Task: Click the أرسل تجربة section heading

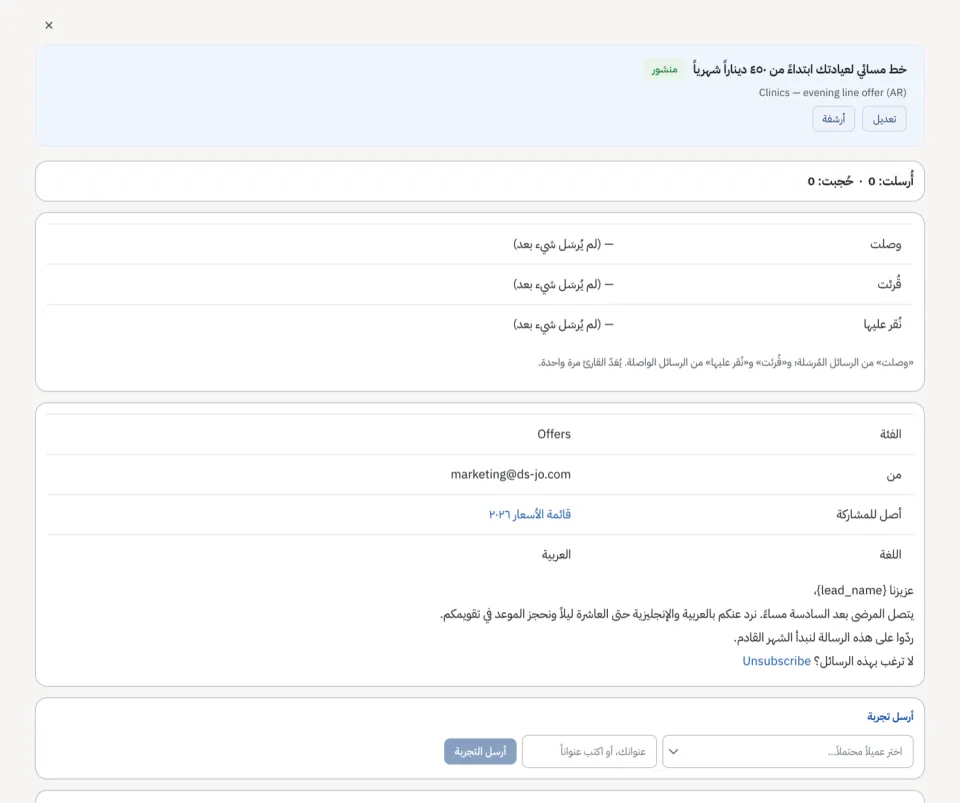Action: tap(890, 716)
